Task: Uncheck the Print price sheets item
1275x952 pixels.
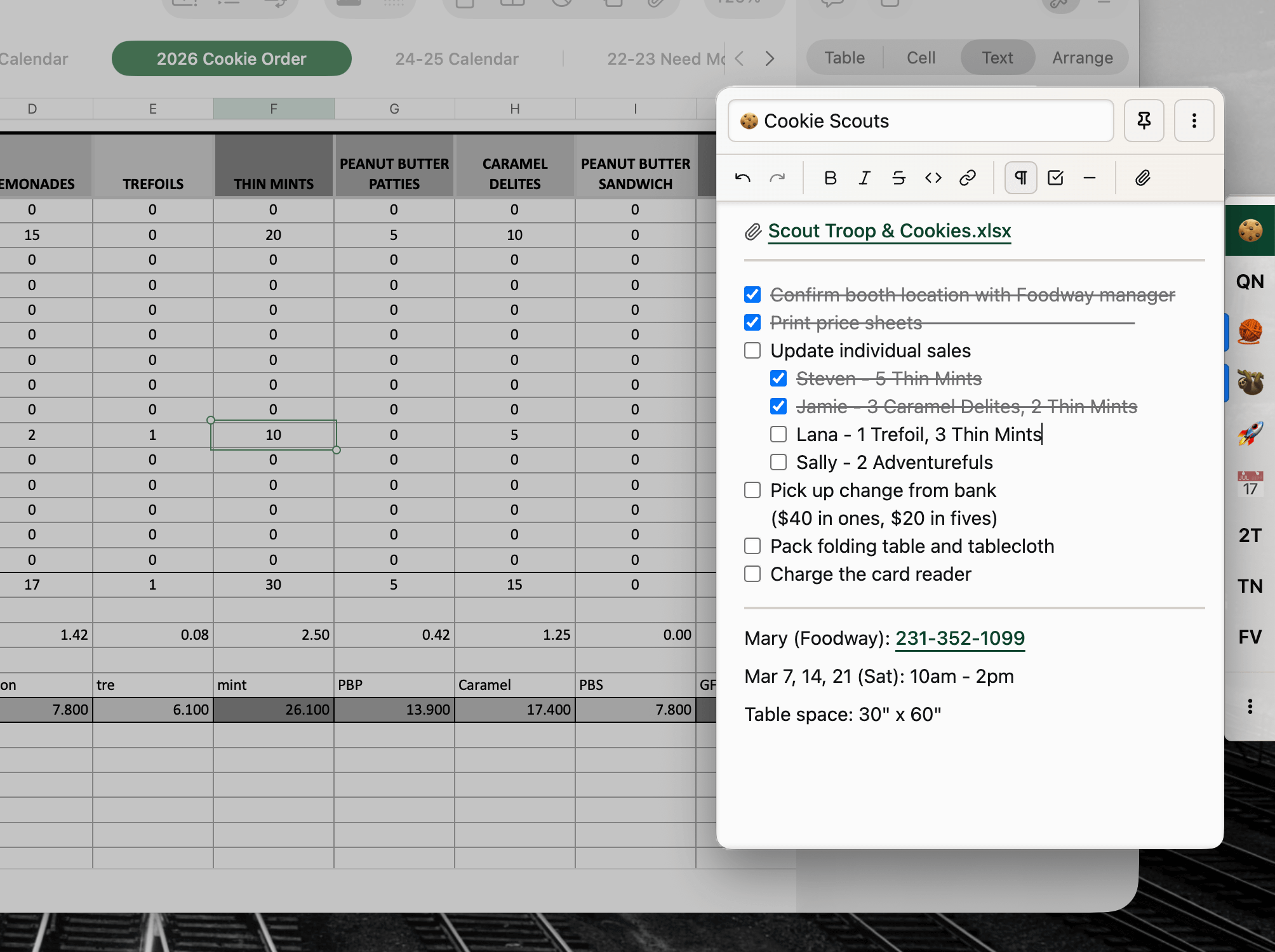Action: 752,322
